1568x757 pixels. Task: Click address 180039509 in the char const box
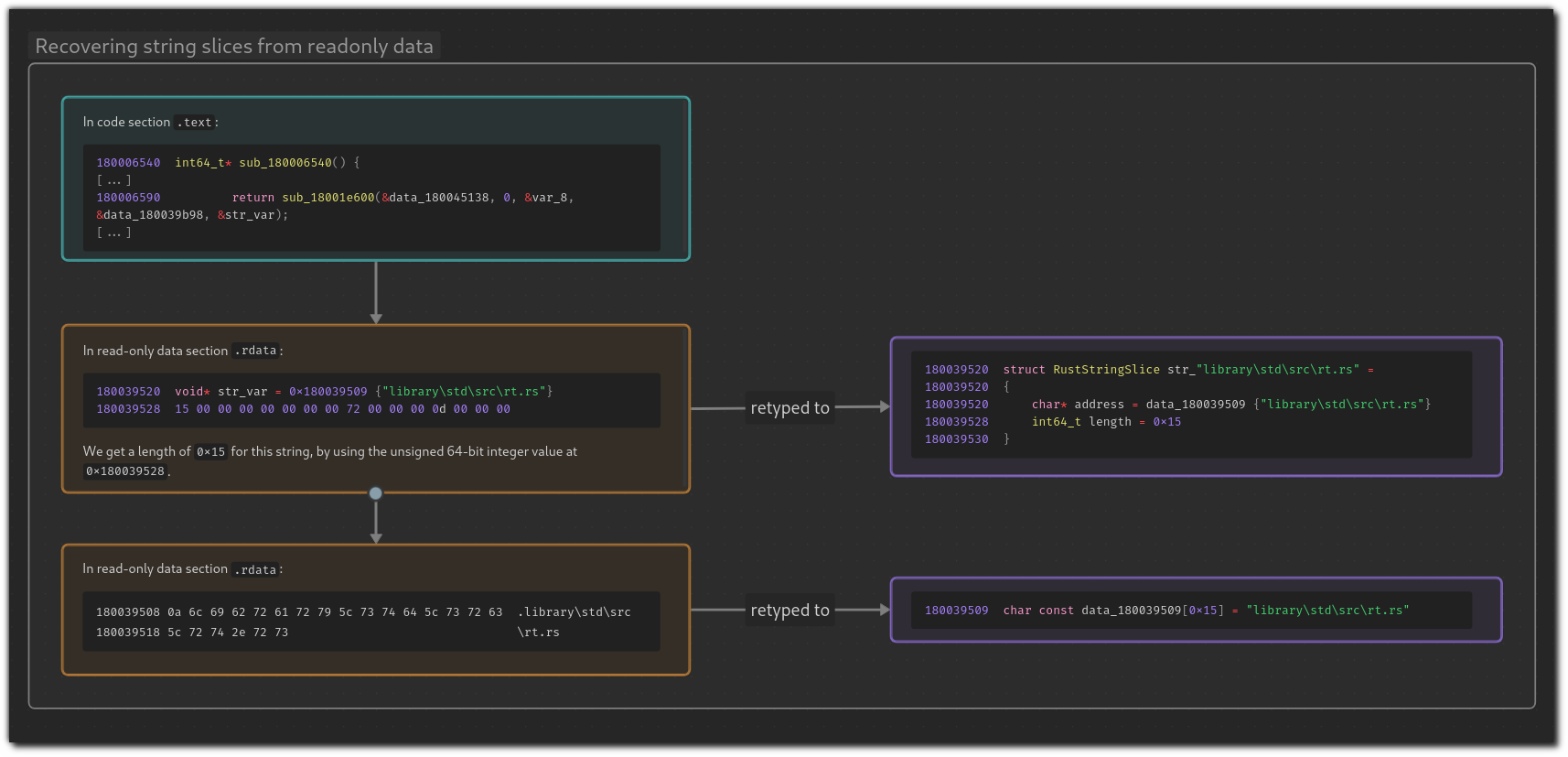click(956, 611)
